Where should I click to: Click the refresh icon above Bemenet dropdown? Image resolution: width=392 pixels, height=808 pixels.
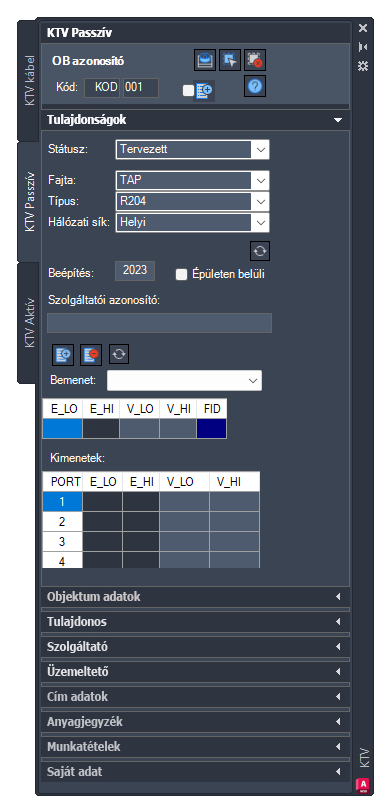[x=119, y=354]
